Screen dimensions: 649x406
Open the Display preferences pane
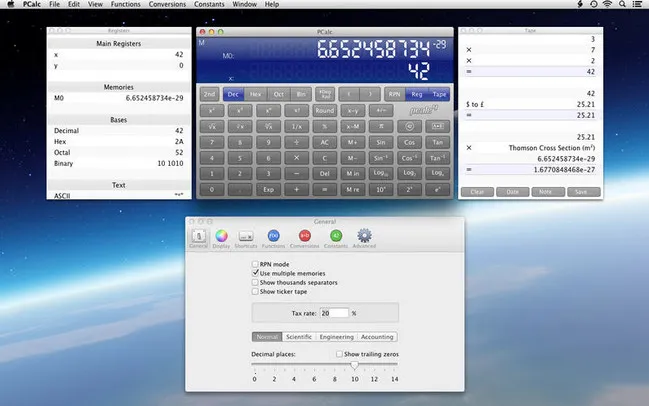[x=221, y=237]
